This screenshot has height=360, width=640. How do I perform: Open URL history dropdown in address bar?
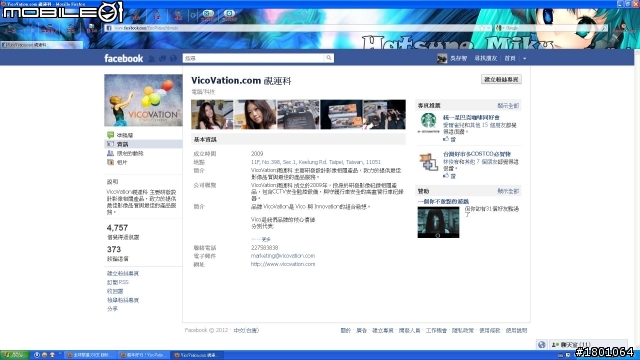click(488, 28)
